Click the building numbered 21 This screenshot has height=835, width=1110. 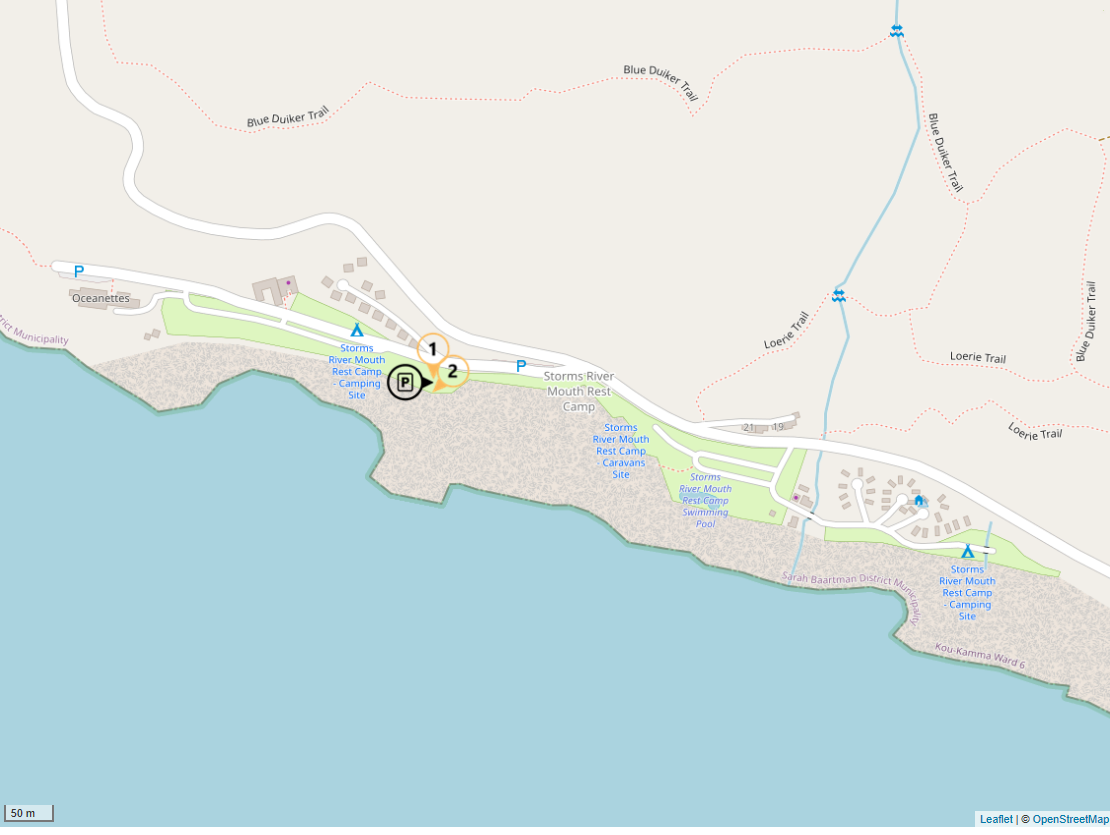750,427
